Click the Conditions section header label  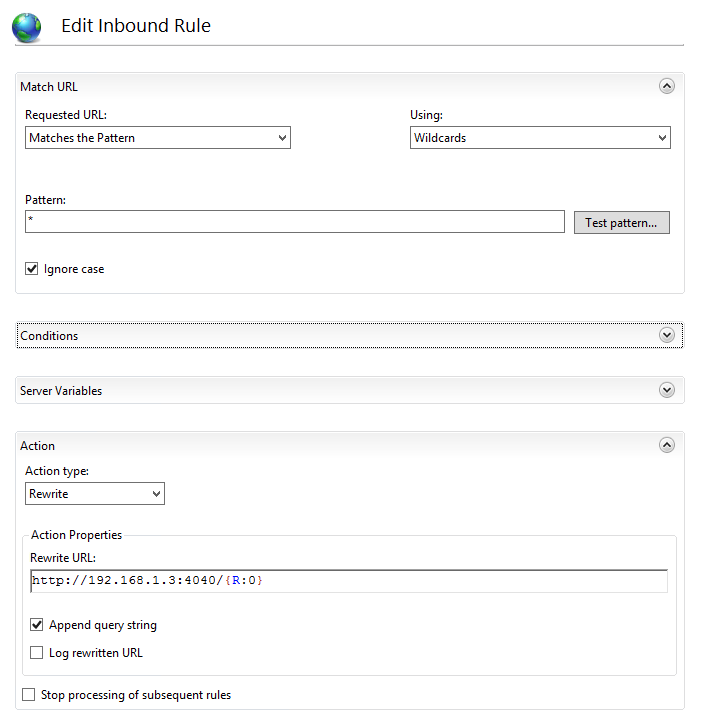pyautogui.click(x=49, y=336)
